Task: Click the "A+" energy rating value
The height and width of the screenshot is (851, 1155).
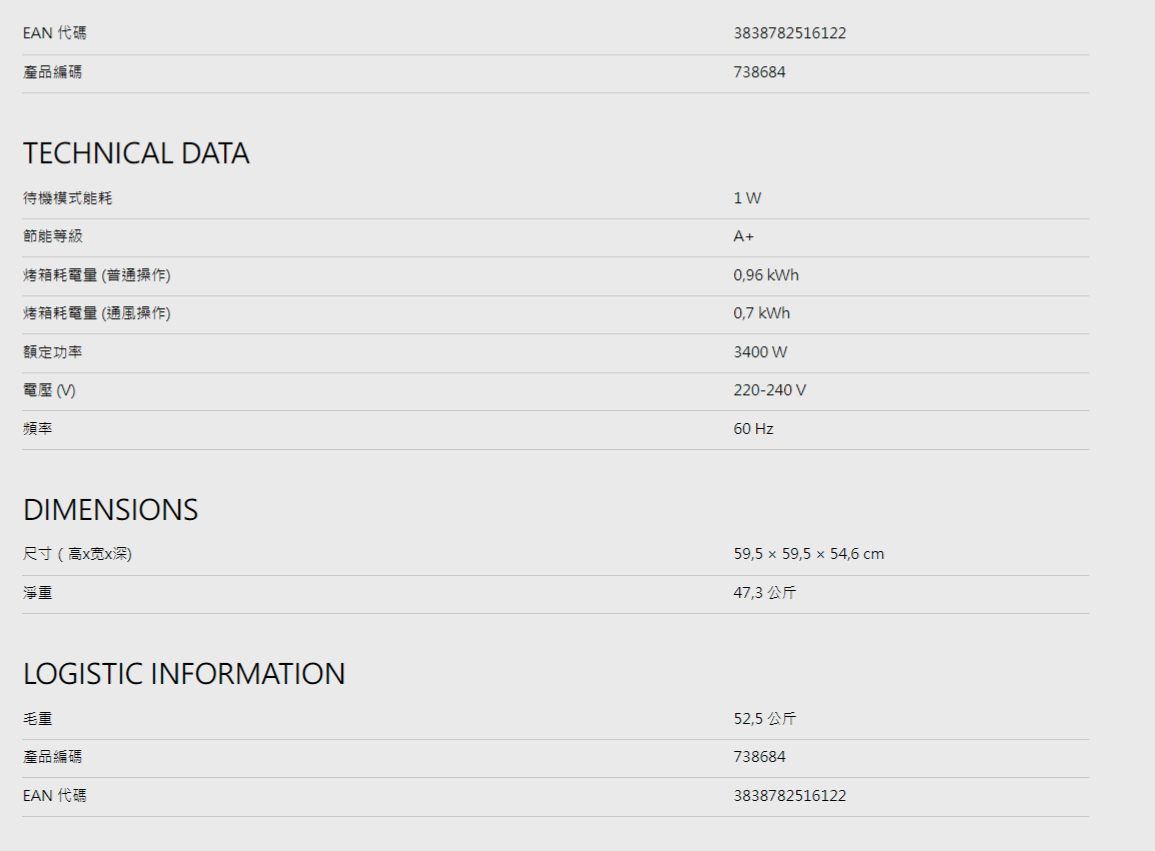Action: pyautogui.click(x=743, y=236)
